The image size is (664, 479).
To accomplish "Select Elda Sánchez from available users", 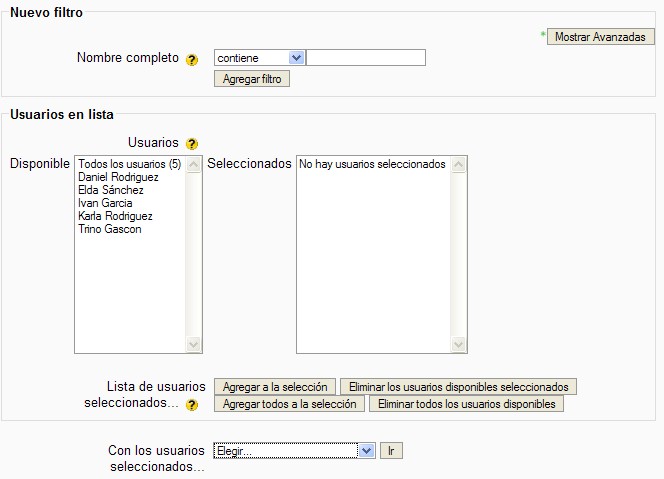I will (x=110, y=190).
